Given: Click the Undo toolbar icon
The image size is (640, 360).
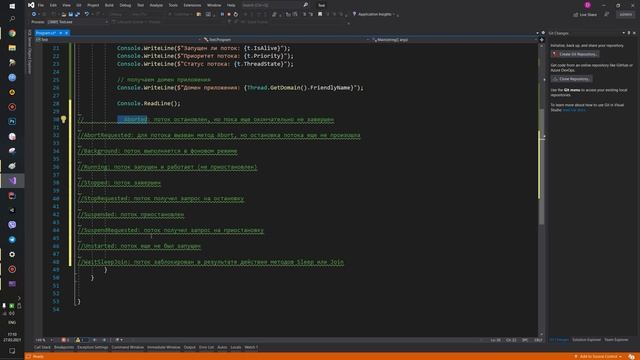Looking at the screenshot, I should 87,14.
